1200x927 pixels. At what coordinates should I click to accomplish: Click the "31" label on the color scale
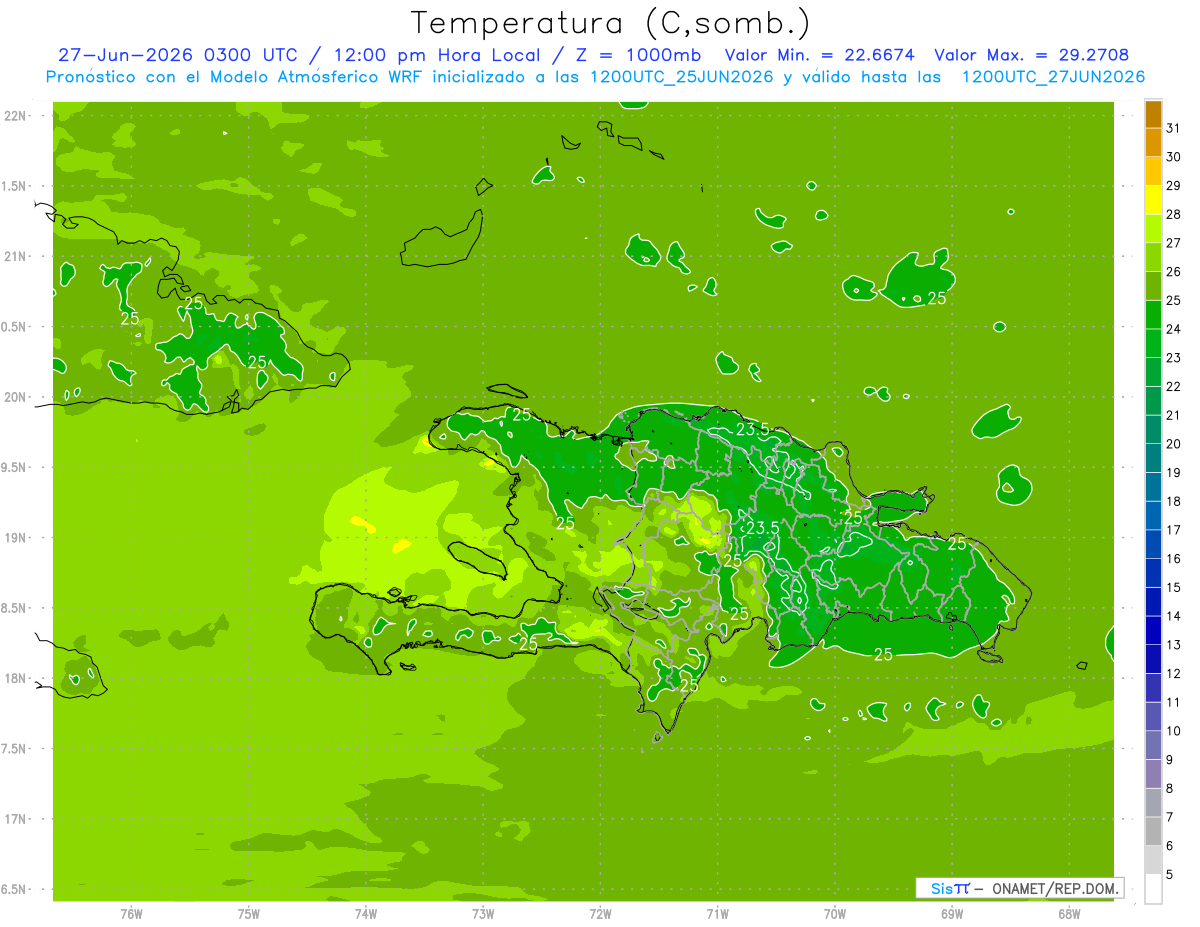[x=1173, y=128]
